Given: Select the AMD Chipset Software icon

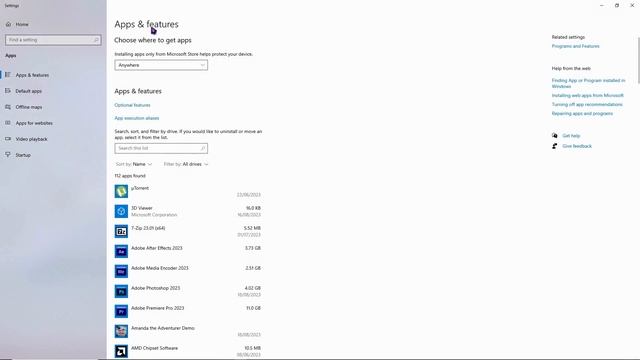Looking at the screenshot, I should click(x=121, y=351).
